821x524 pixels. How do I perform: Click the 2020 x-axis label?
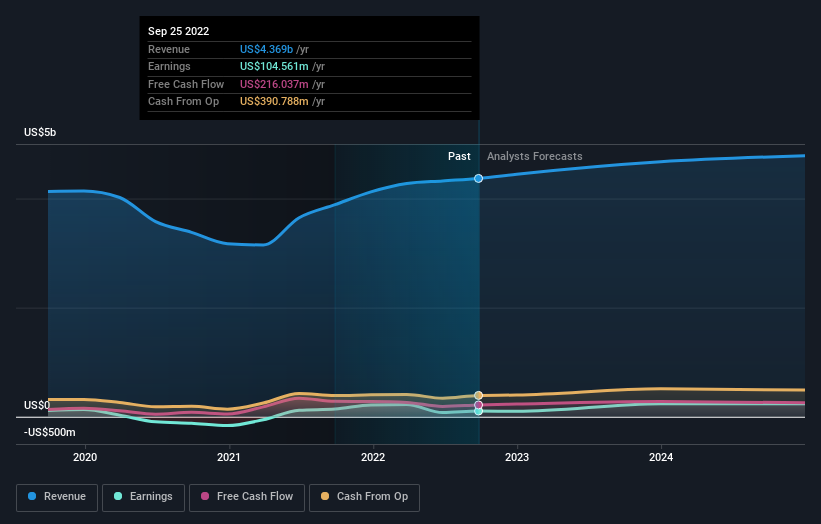pyautogui.click(x=85, y=457)
